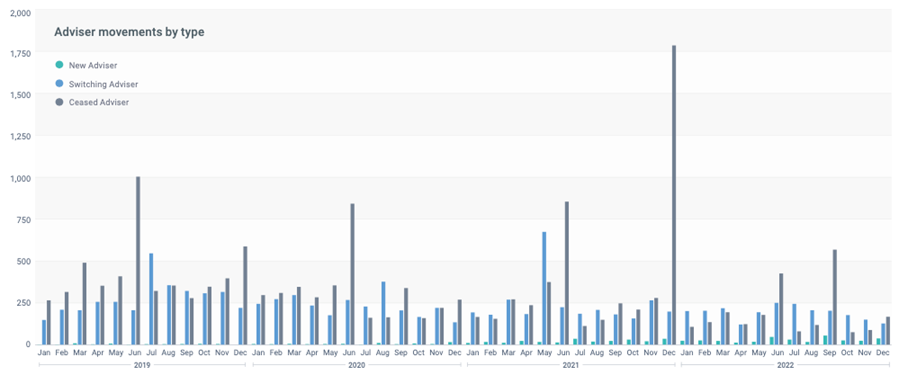This screenshot has width=908, height=385.
Task: Click the May label under 2021
Action: pos(544,353)
